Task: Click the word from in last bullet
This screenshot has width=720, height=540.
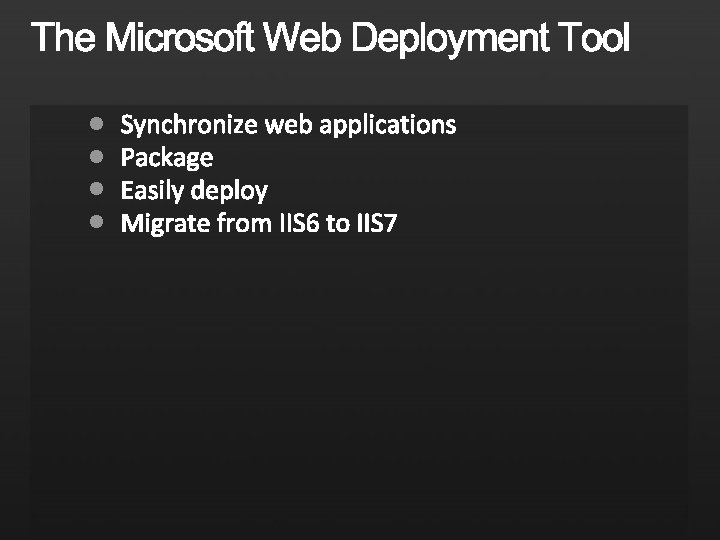Action: (243, 223)
